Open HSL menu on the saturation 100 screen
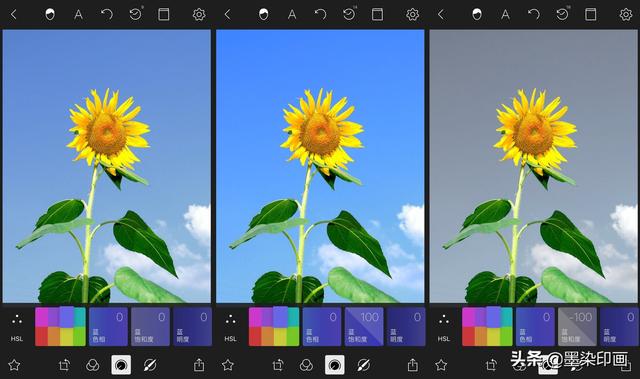 pyautogui.click(x=230, y=327)
